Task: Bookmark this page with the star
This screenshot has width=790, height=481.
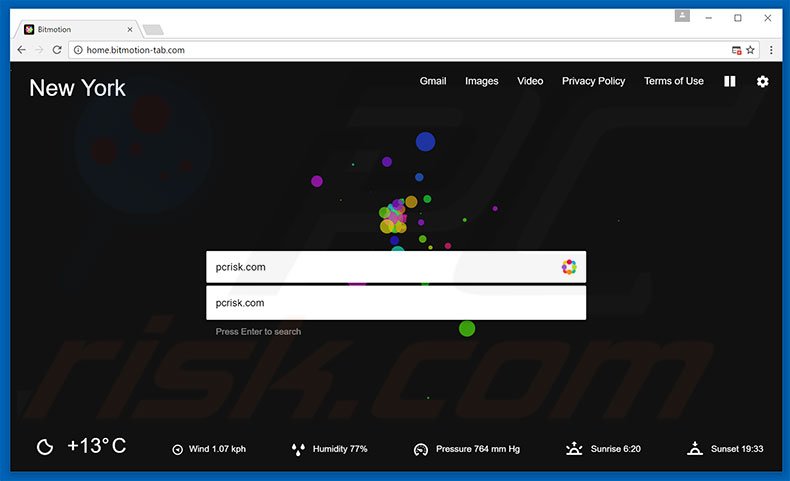Action: coord(750,50)
